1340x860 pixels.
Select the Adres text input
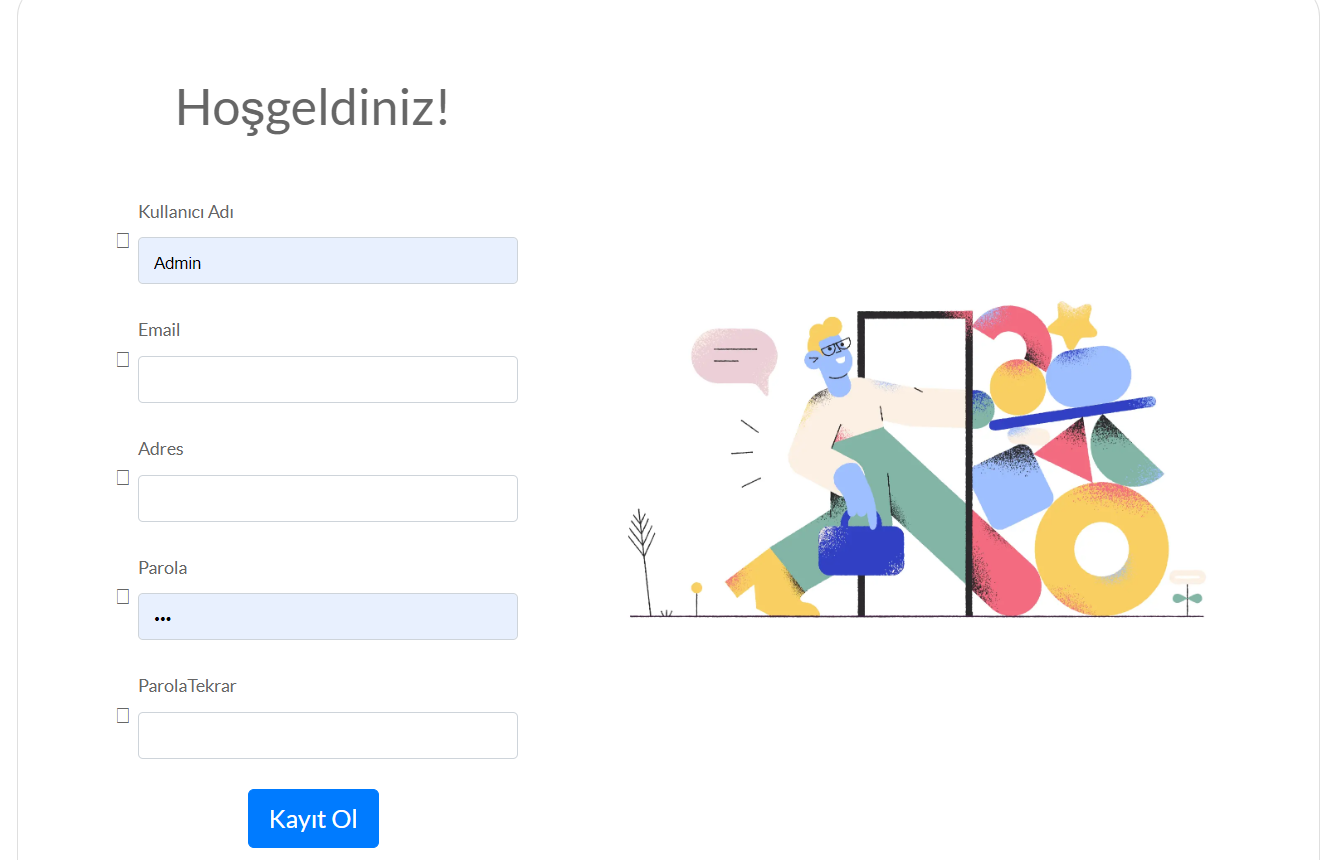coord(327,498)
